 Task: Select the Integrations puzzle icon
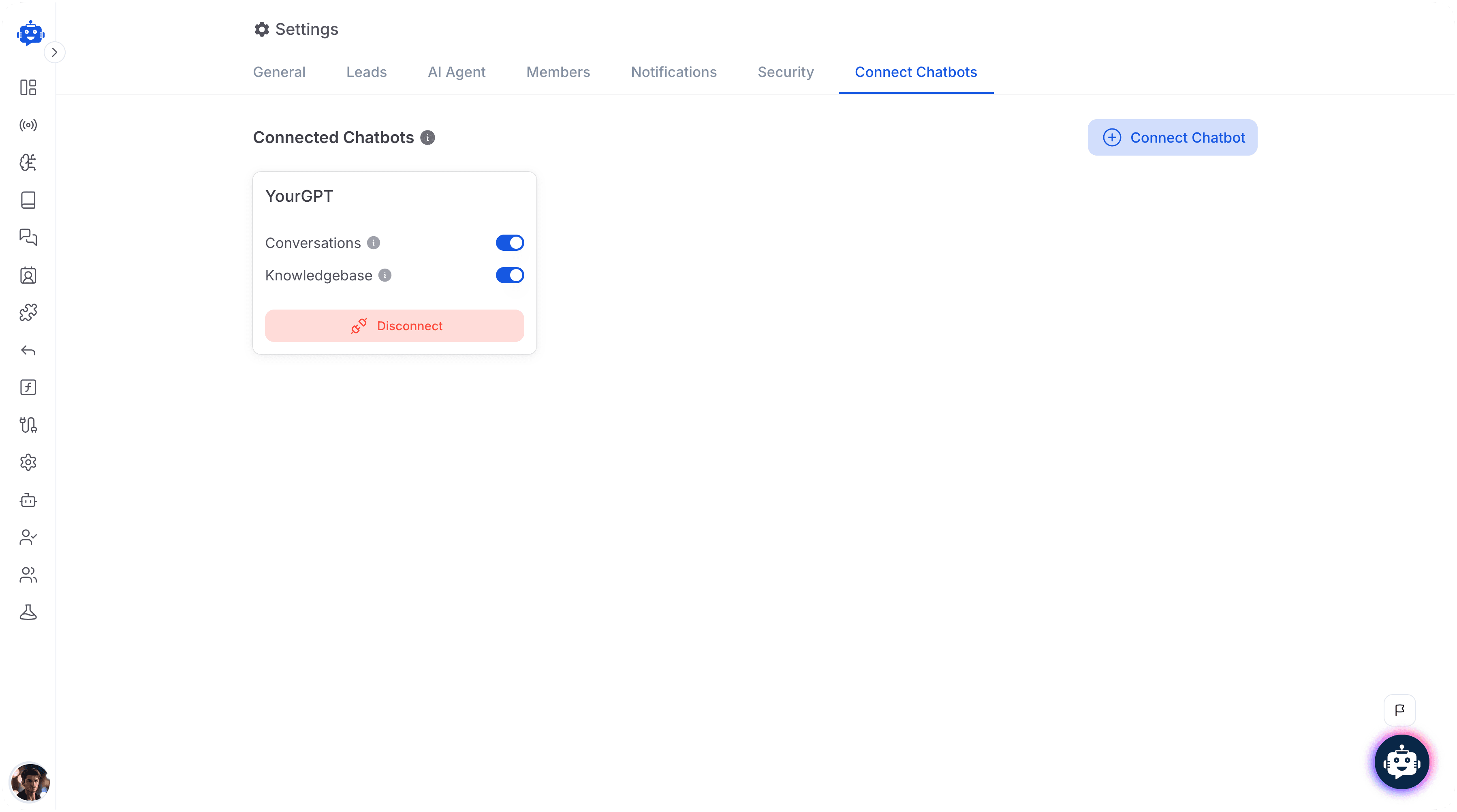28,312
